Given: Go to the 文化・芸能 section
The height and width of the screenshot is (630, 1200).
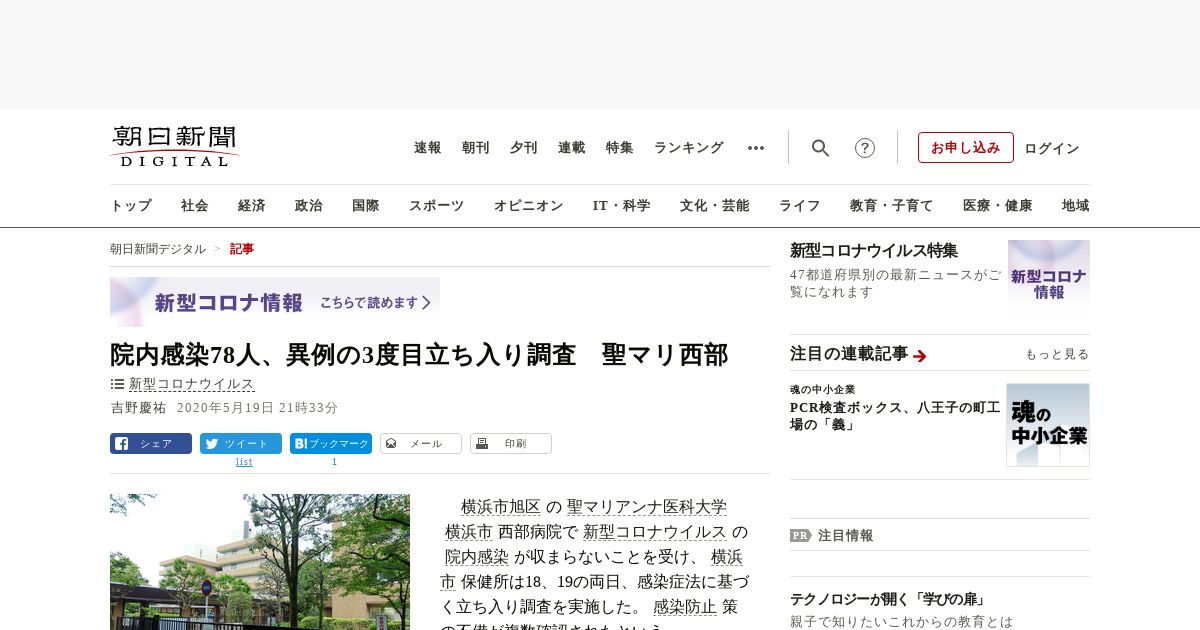Looking at the screenshot, I should (715, 206).
